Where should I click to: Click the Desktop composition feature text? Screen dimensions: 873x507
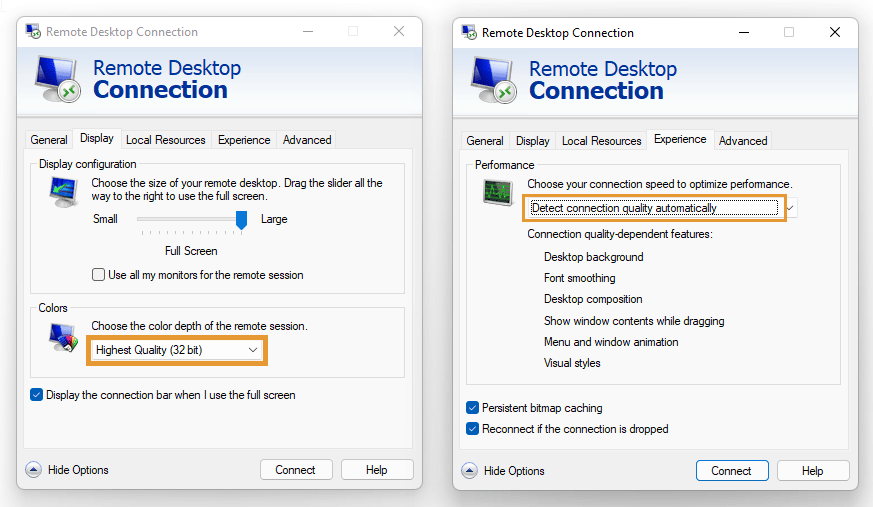(x=593, y=299)
